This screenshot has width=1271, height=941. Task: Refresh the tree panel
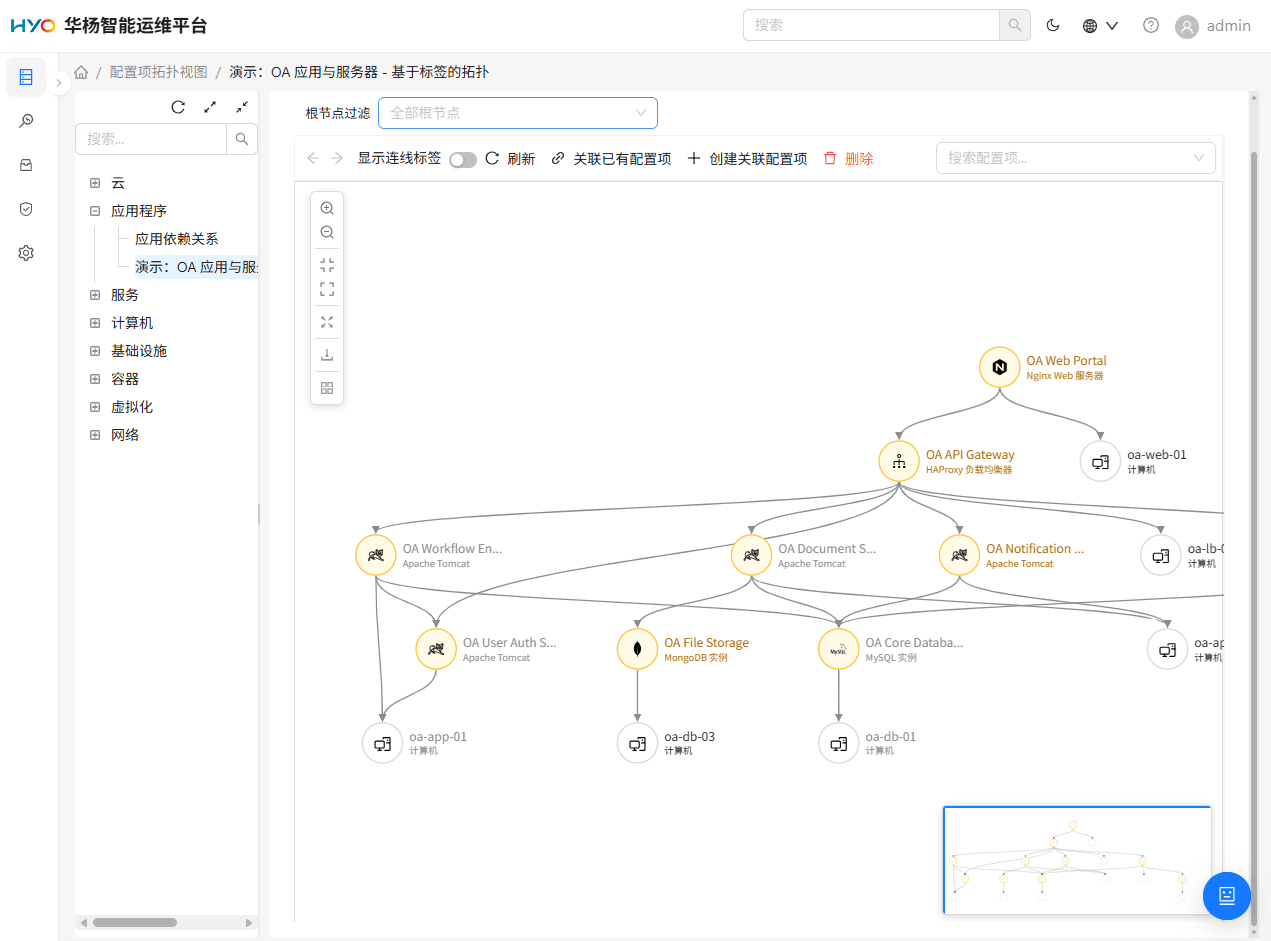coord(178,107)
